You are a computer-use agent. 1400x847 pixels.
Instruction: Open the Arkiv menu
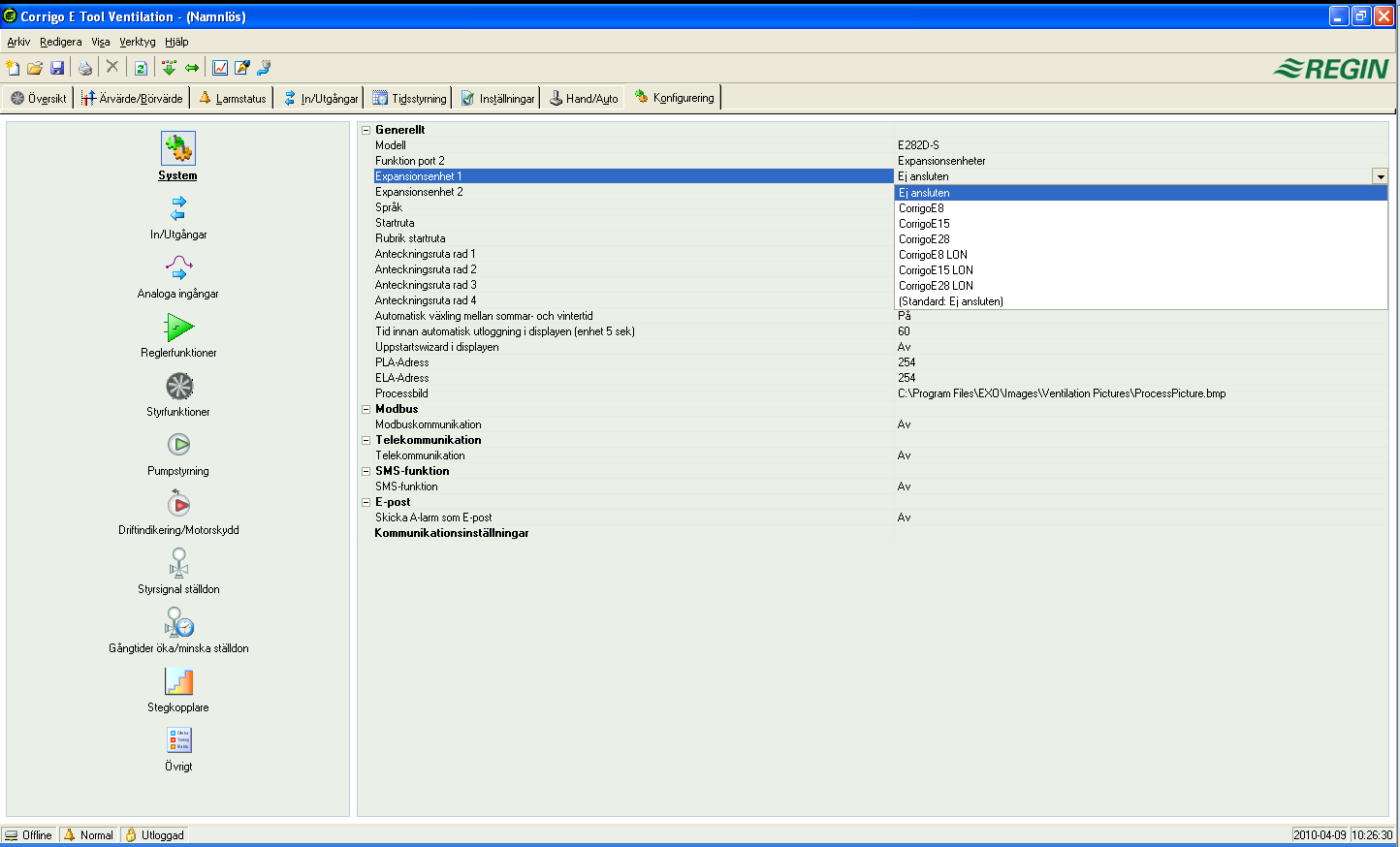coord(18,42)
